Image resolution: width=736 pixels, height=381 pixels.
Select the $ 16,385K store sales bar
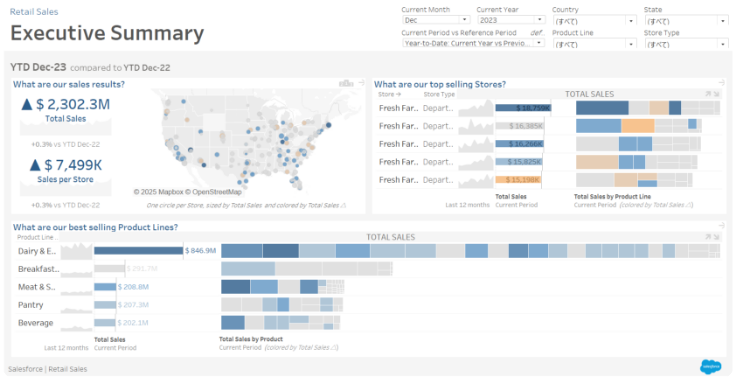pos(520,126)
